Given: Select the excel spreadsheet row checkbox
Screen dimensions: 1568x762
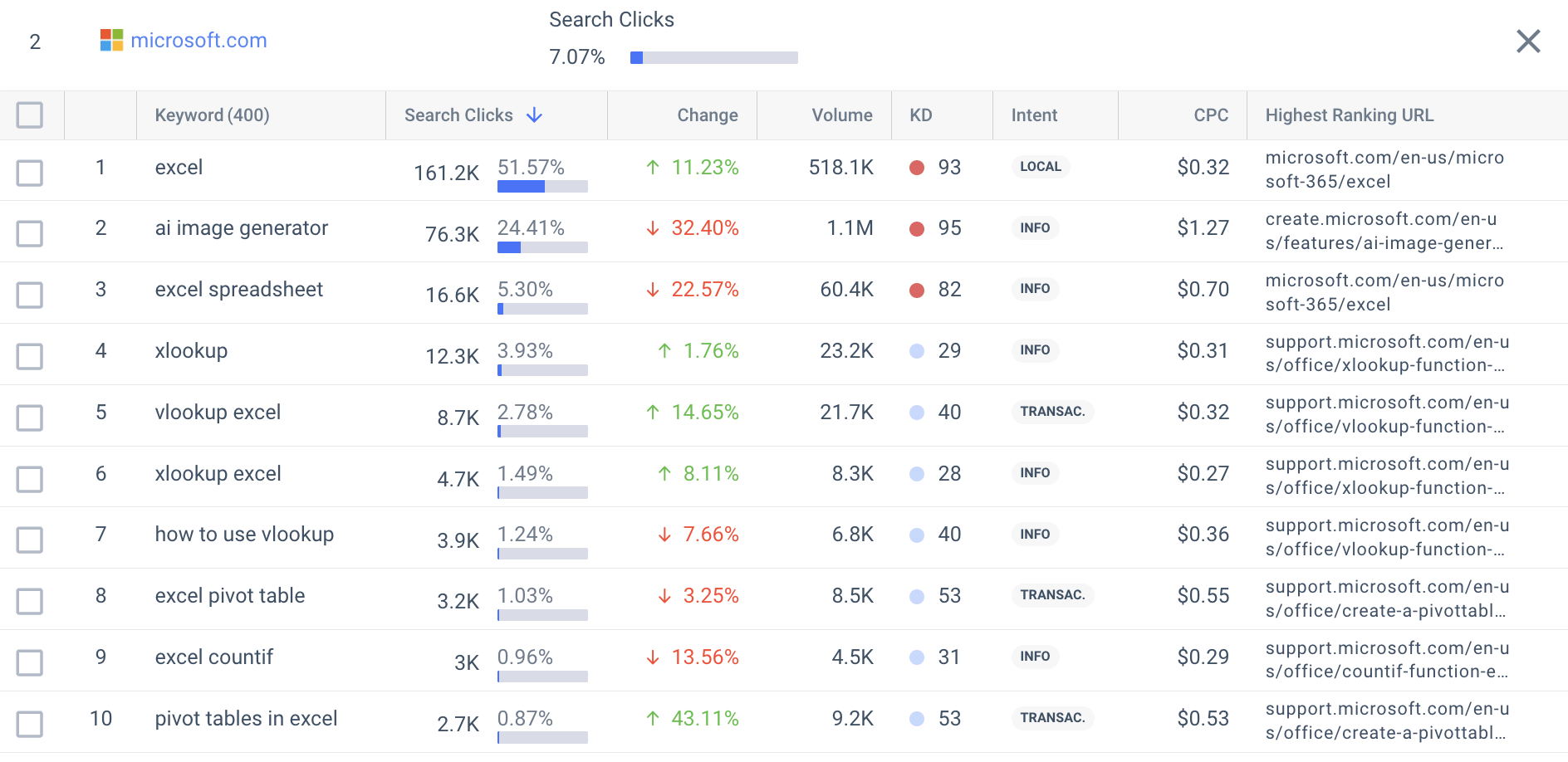Looking at the screenshot, I should tap(30, 295).
